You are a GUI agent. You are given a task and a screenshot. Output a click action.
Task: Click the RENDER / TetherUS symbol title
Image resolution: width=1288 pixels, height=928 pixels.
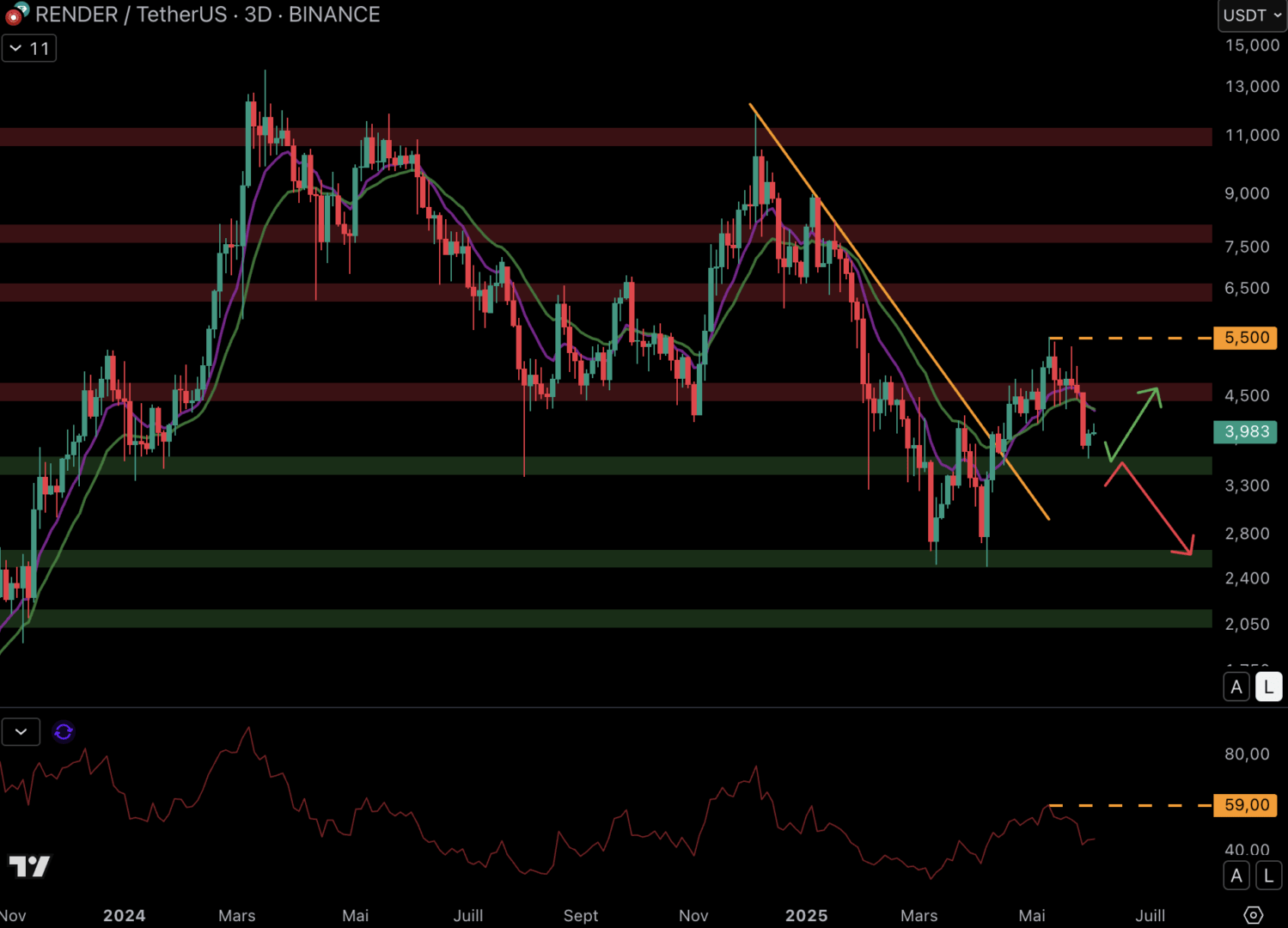tap(131, 15)
